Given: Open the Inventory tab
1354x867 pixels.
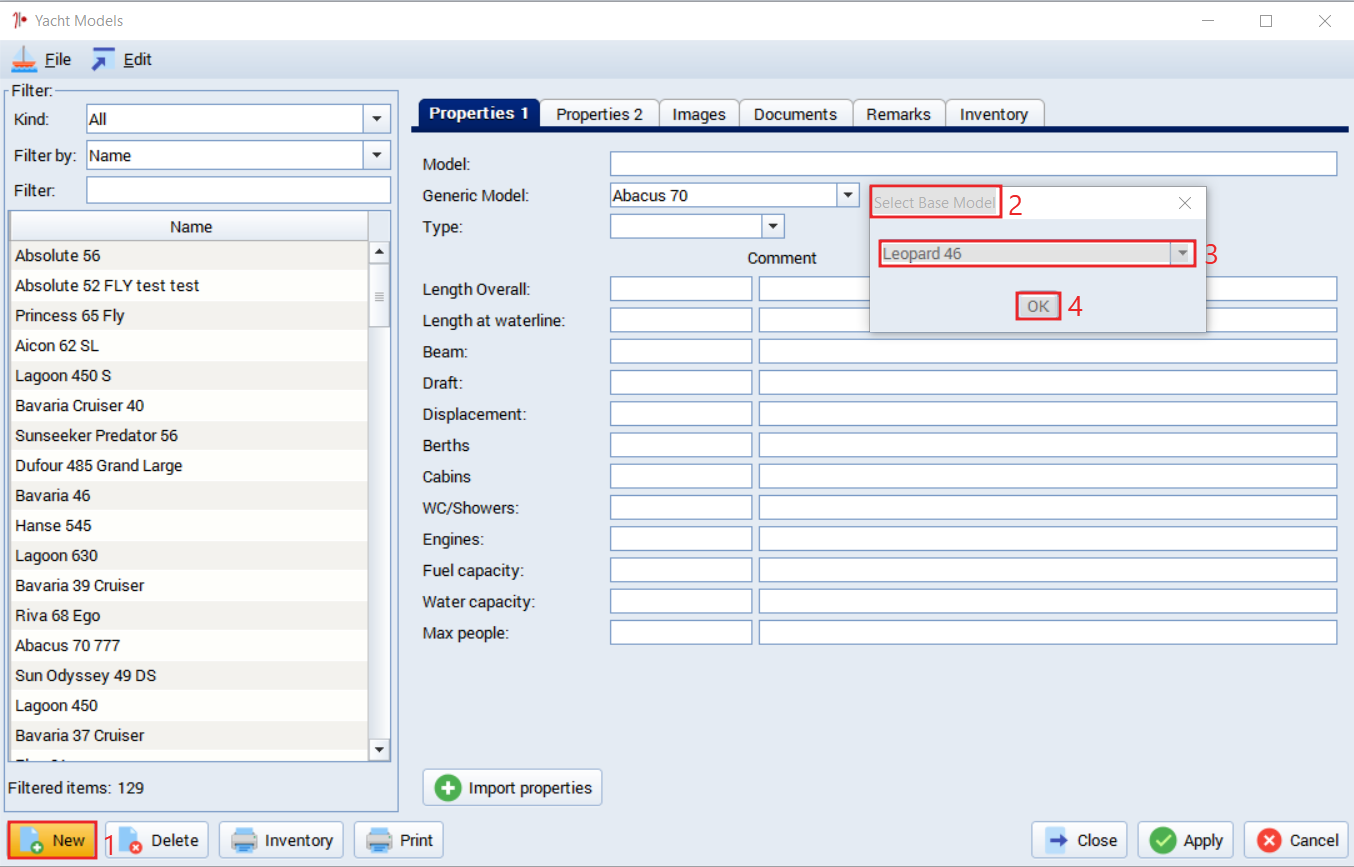Looking at the screenshot, I should pyautogui.click(x=994, y=114).
